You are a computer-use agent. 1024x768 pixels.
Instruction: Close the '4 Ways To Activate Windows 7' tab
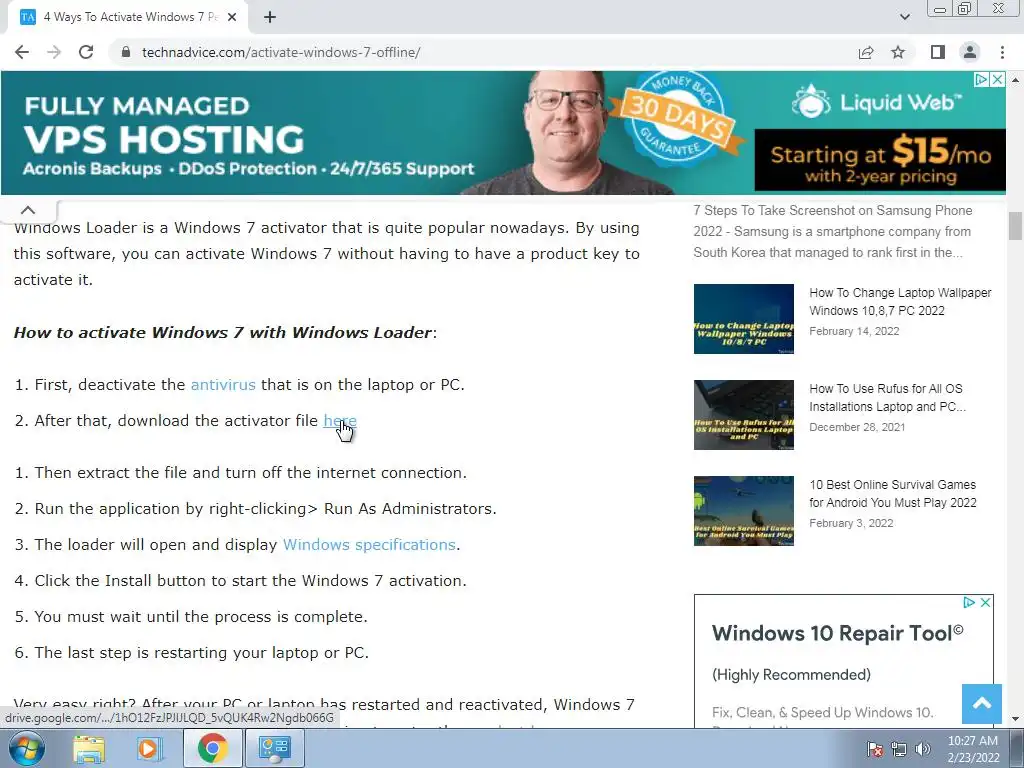232,18
